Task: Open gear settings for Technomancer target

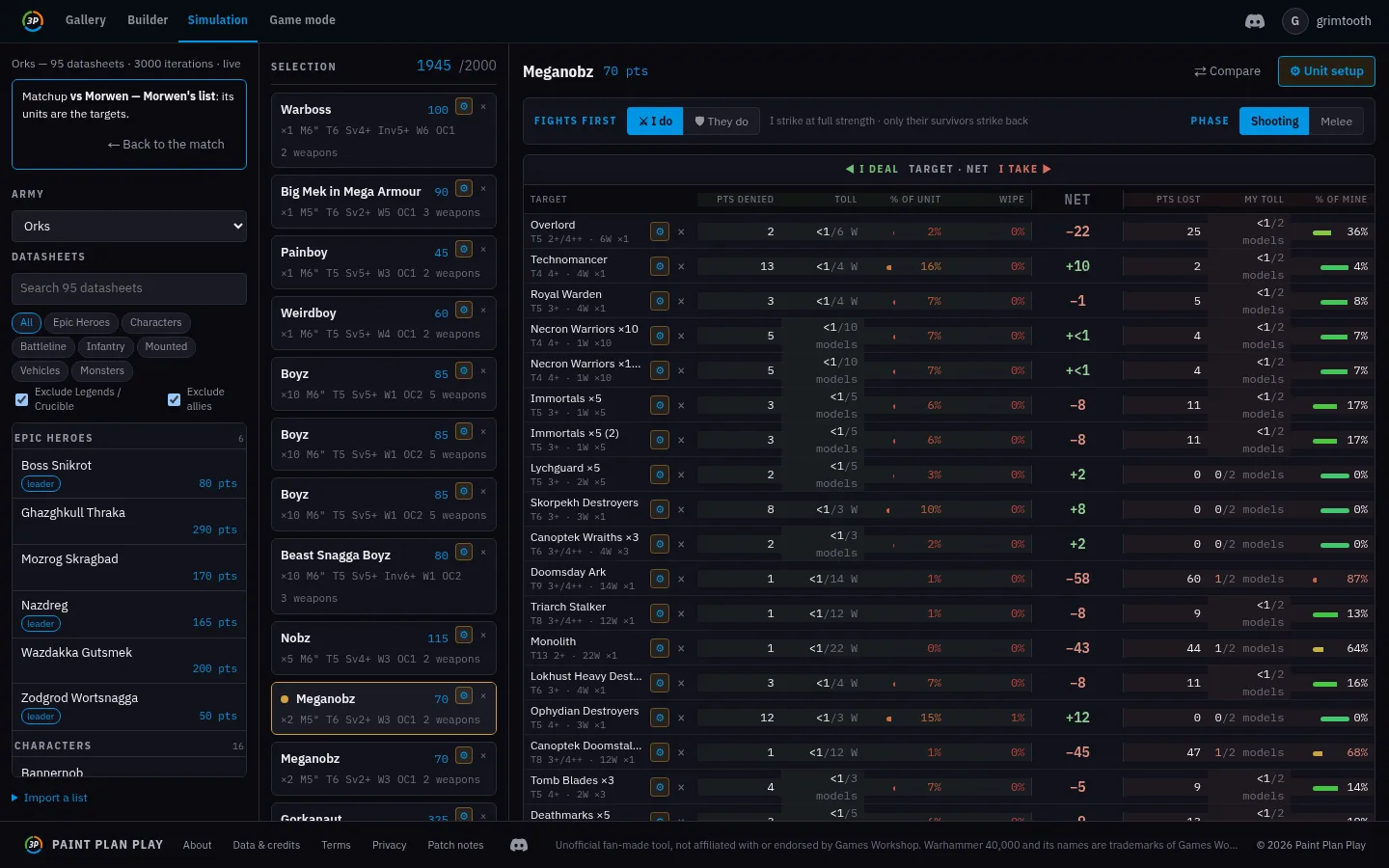Action: point(660,266)
